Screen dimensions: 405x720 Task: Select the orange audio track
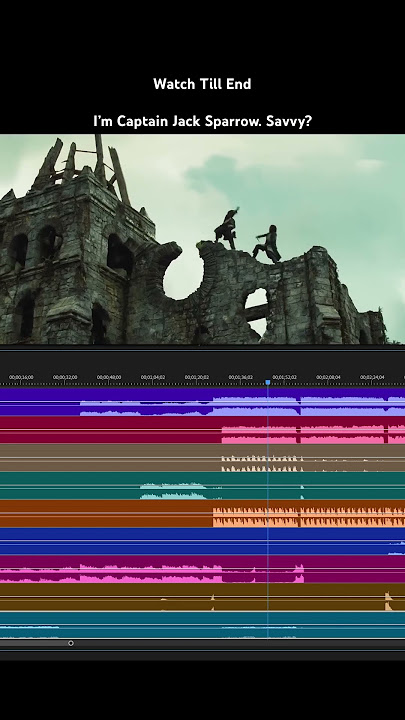202,513
